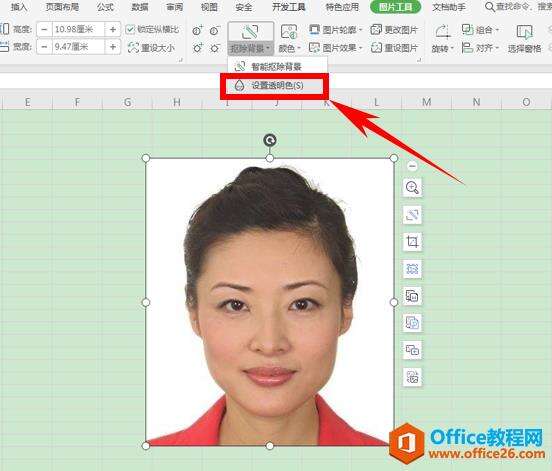Open the 颜色 color dropdown
The width and height of the screenshot is (552, 471).
coord(289,39)
